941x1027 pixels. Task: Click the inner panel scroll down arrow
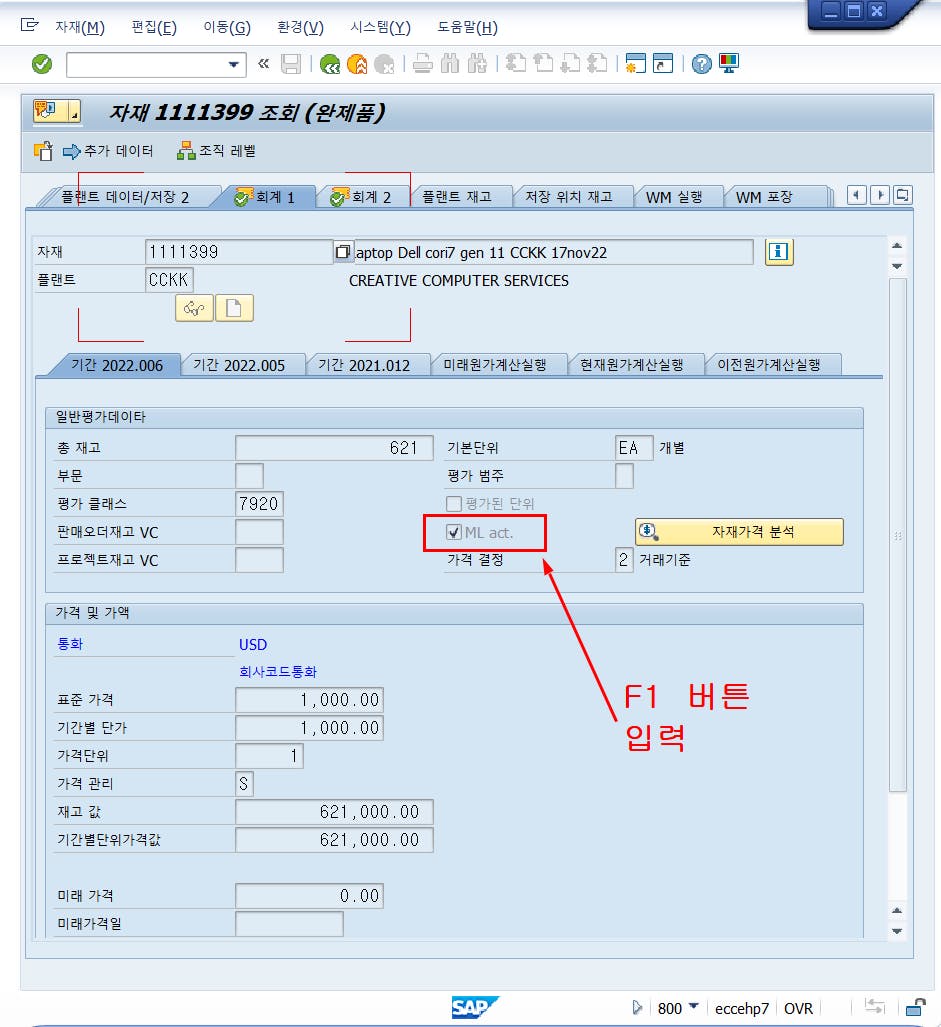[897, 931]
